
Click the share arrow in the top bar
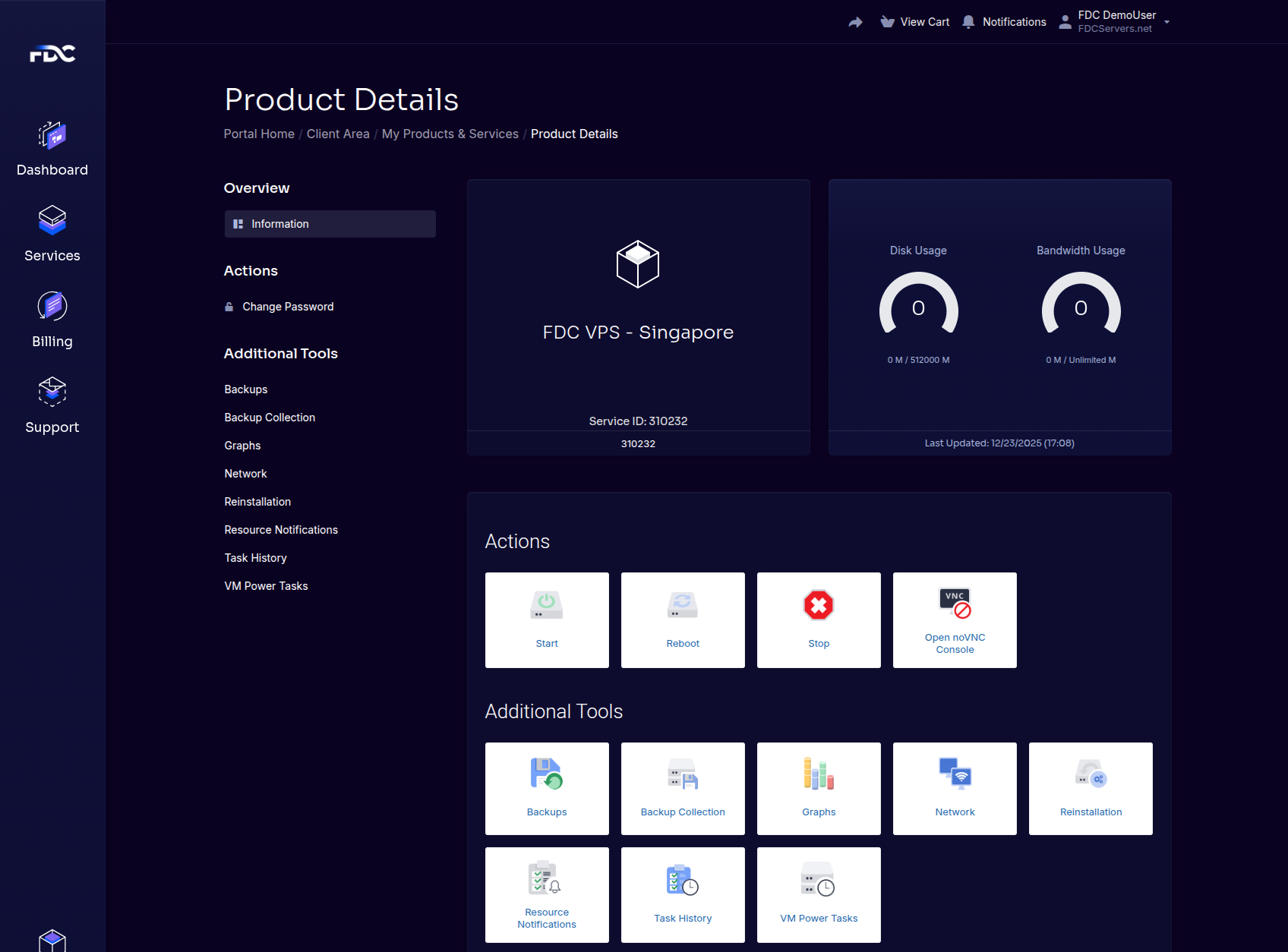tap(855, 21)
